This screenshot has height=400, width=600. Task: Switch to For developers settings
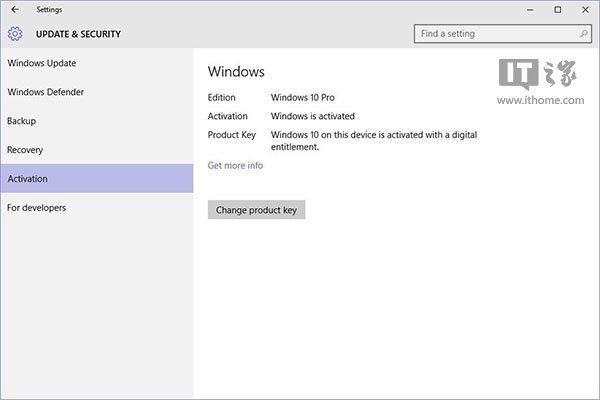click(x=37, y=208)
